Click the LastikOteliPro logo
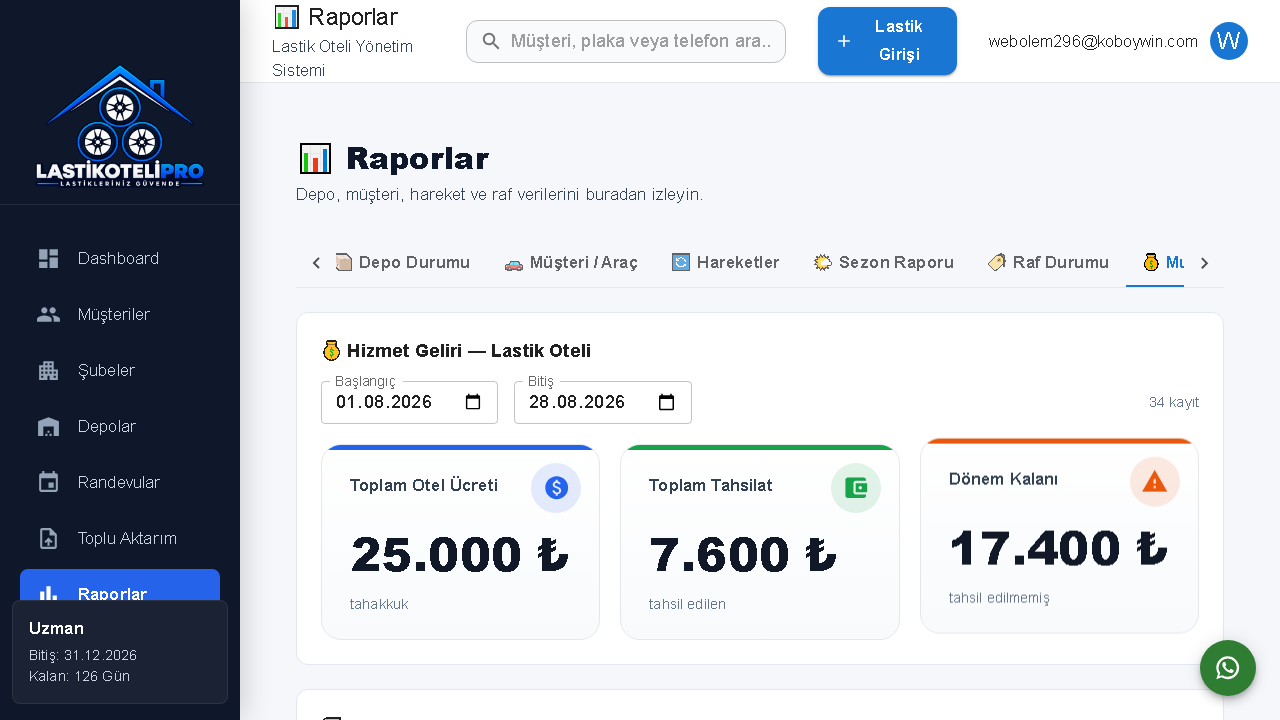Screen dimensions: 1280x720 [x=120, y=126]
